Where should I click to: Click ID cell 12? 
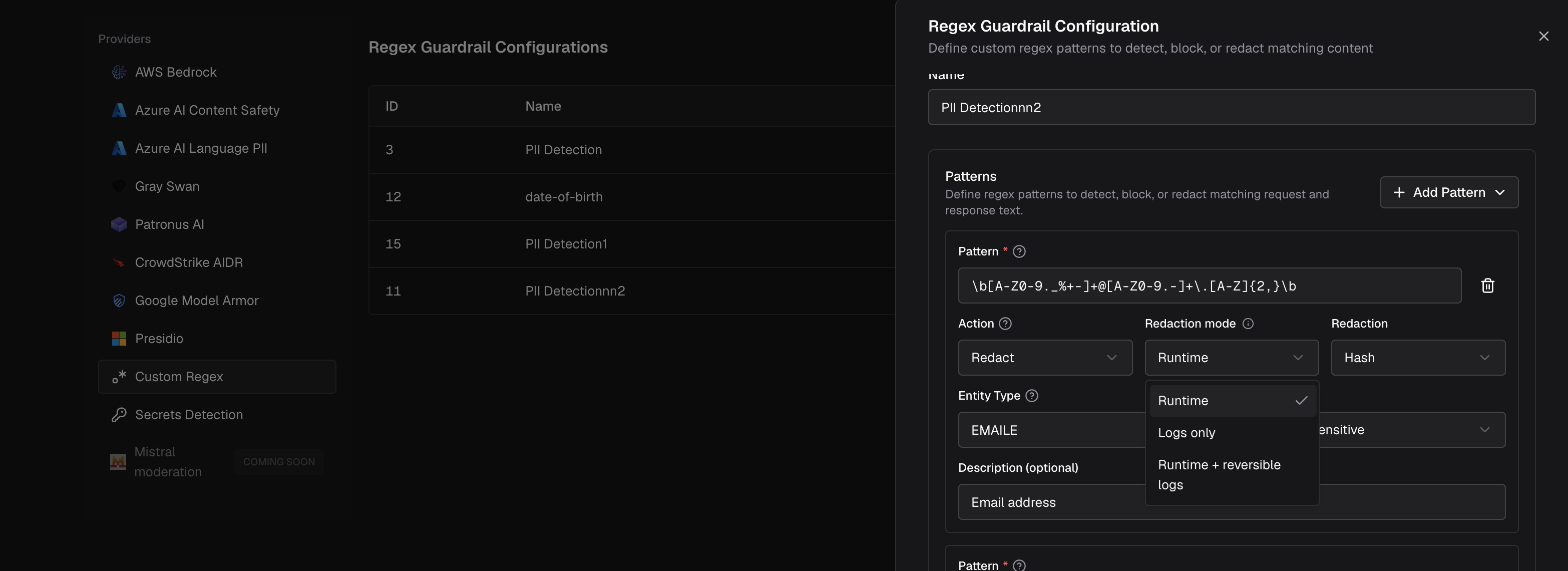(x=393, y=197)
